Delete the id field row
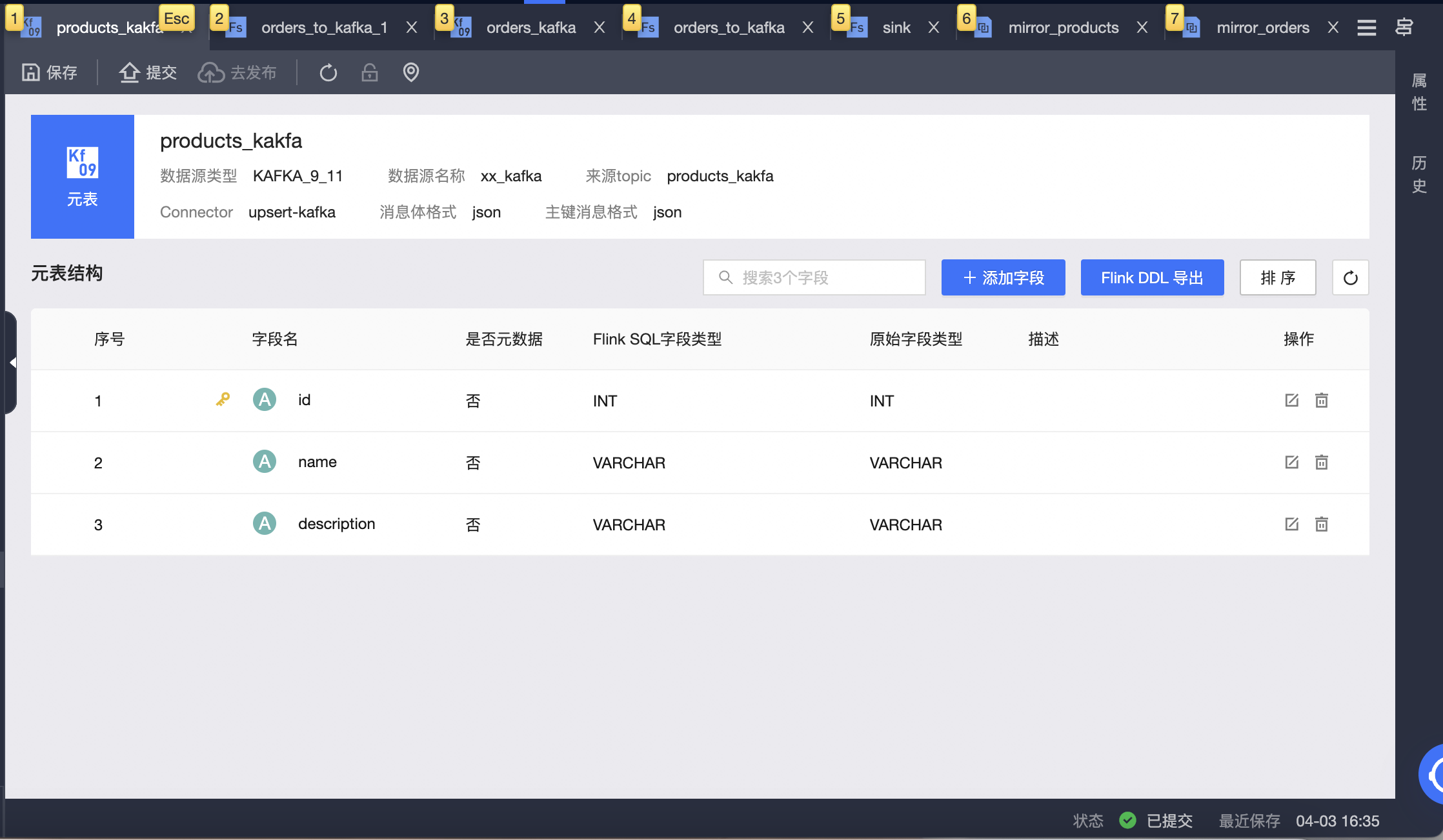Viewport: 1443px width, 840px height. [x=1322, y=400]
